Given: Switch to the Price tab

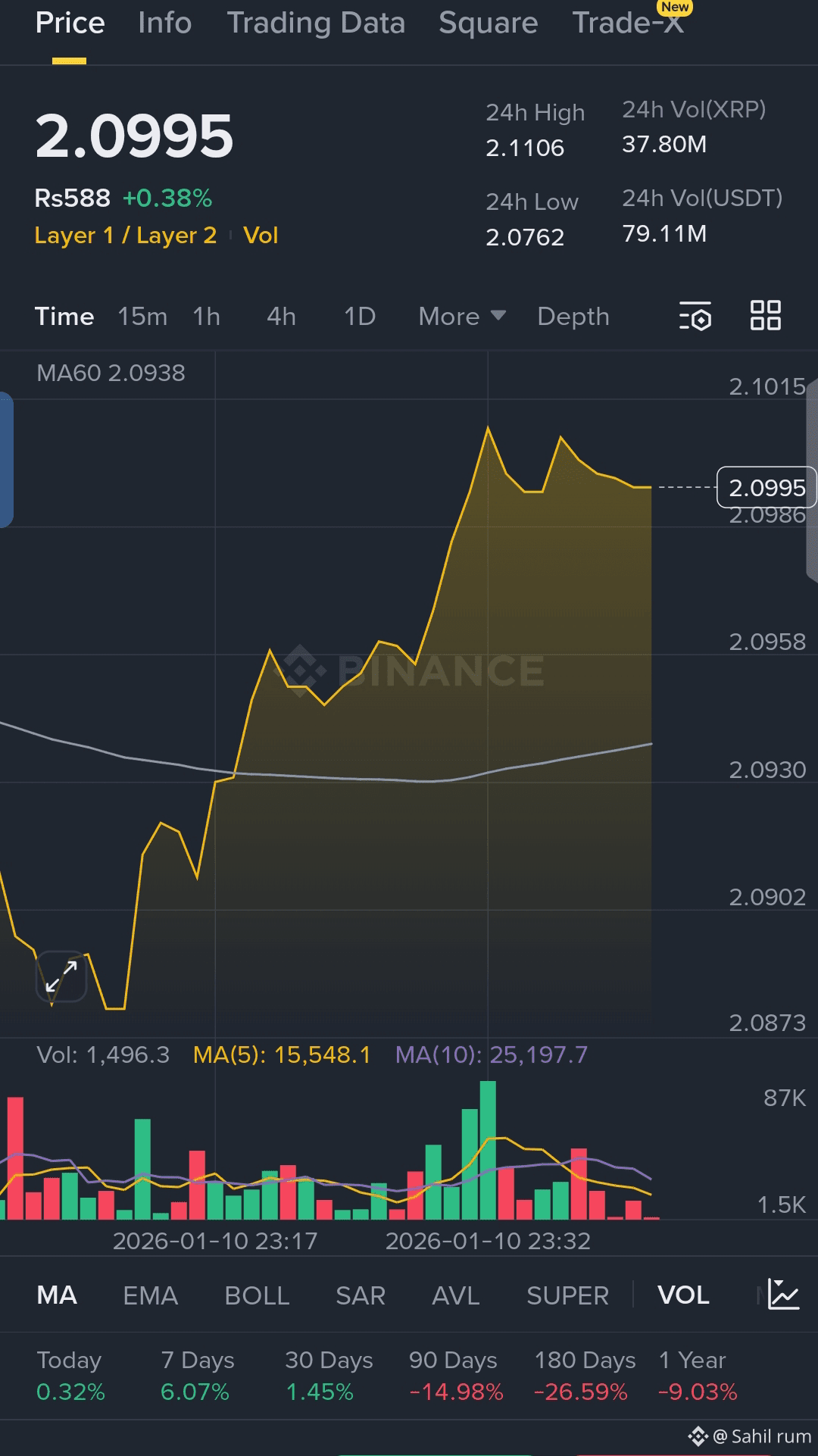Looking at the screenshot, I should [x=70, y=23].
